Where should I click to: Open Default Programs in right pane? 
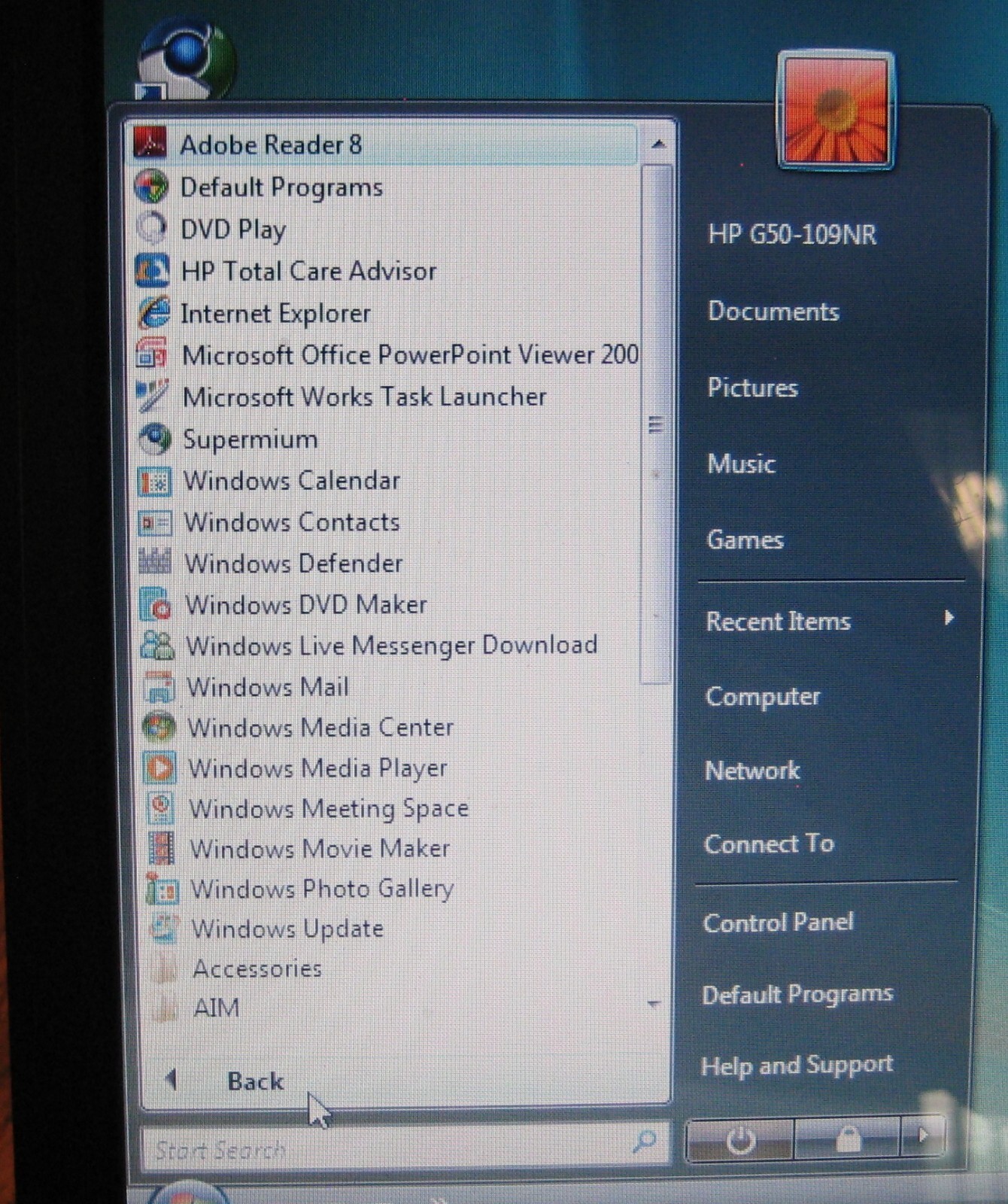coord(797,995)
